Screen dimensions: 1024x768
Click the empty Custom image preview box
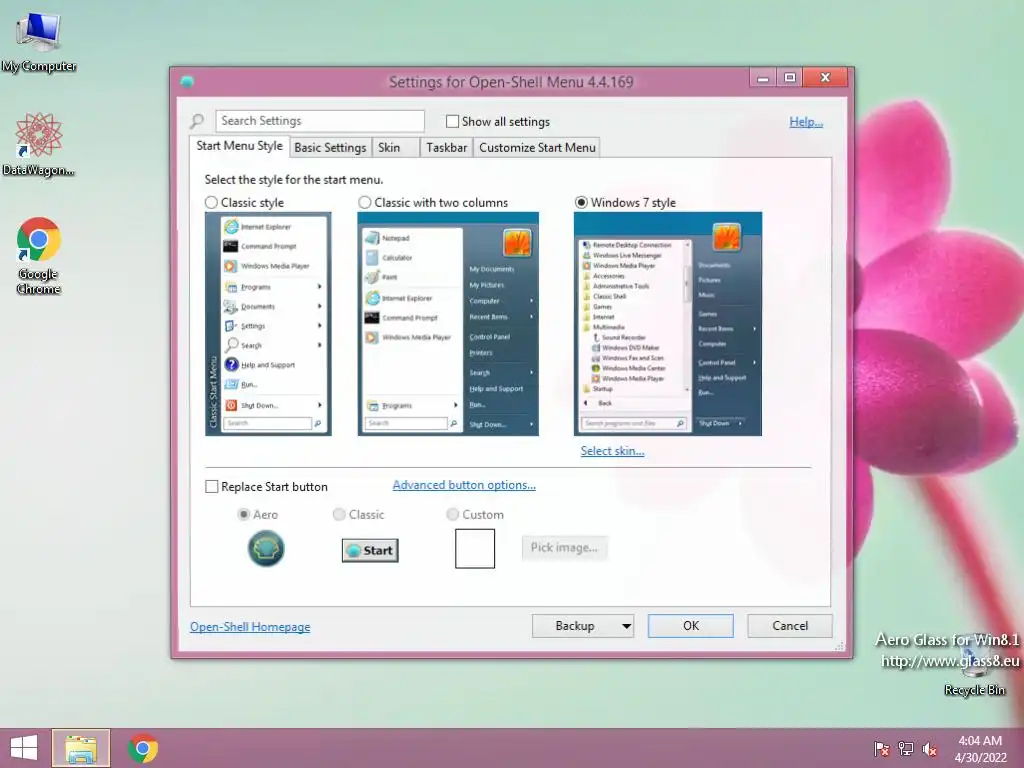(x=475, y=549)
